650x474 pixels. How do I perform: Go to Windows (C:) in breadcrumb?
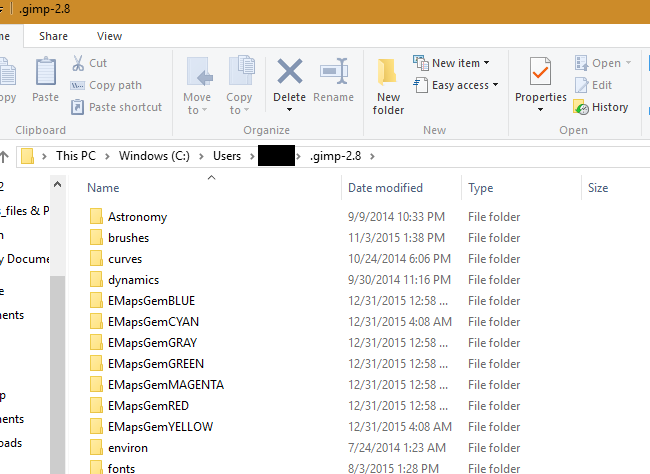point(154,156)
